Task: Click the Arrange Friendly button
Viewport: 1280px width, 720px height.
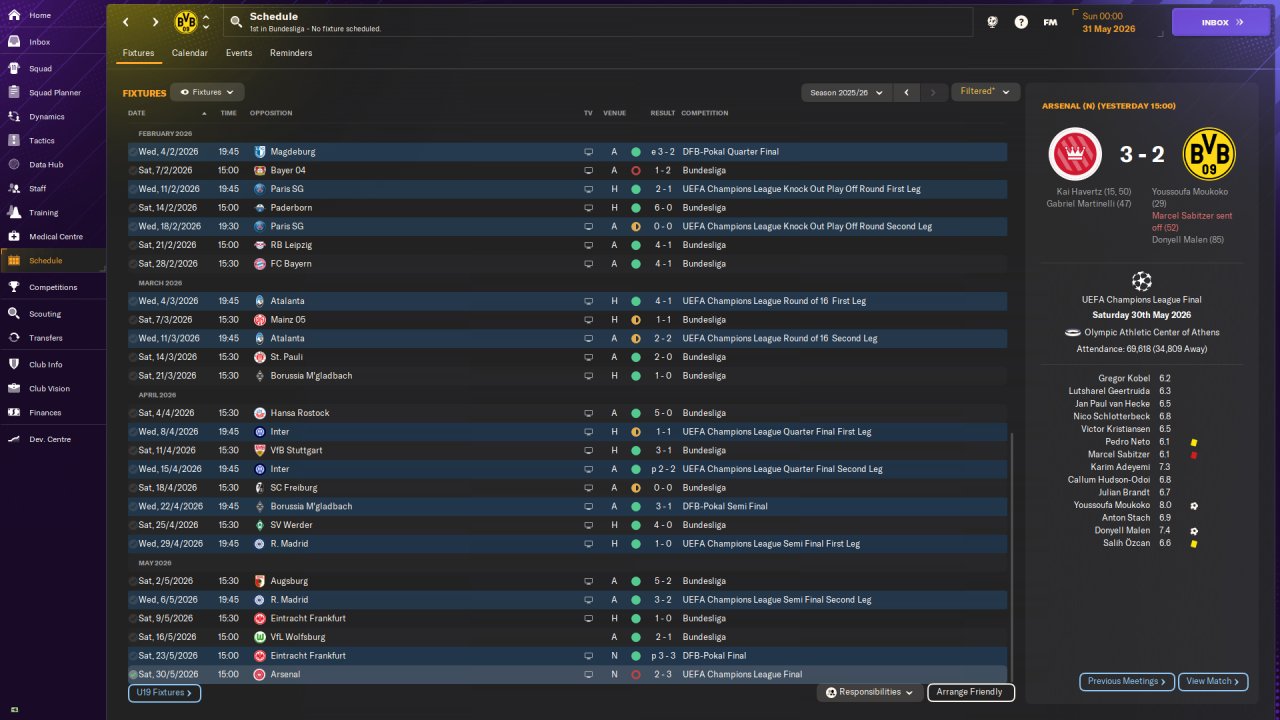Action: coord(971,692)
